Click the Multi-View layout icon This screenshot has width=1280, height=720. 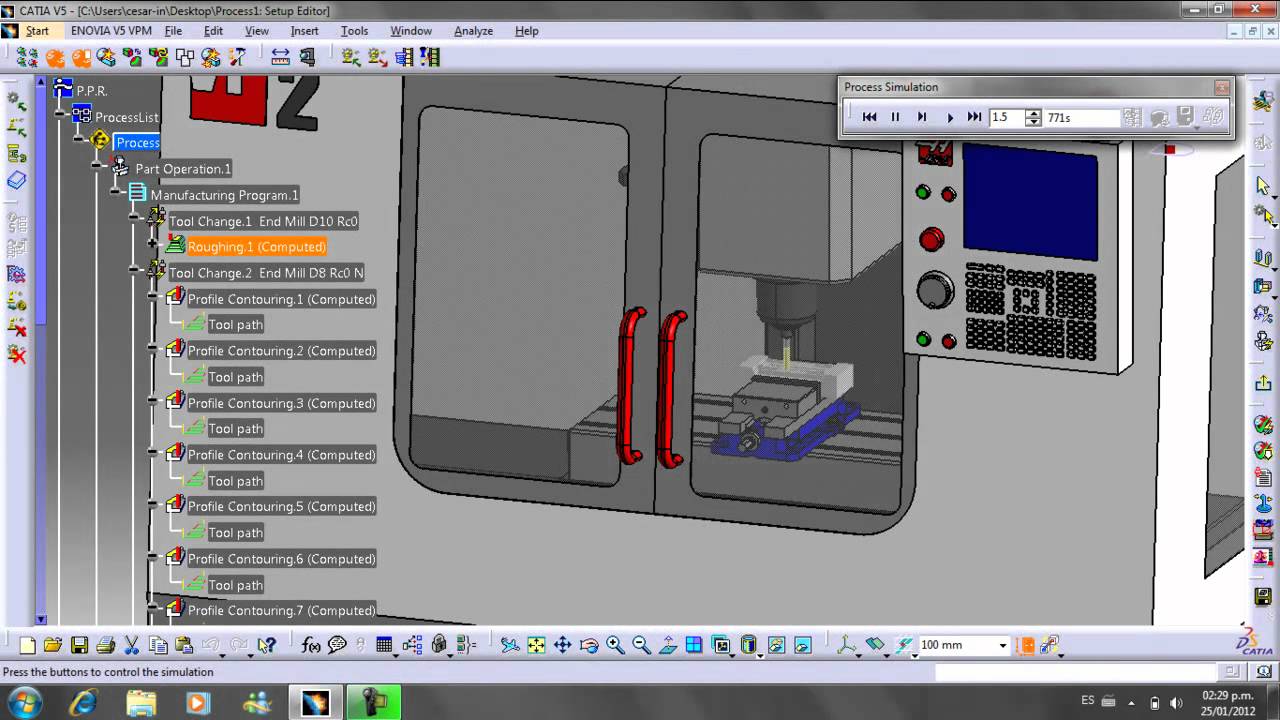tap(693, 646)
